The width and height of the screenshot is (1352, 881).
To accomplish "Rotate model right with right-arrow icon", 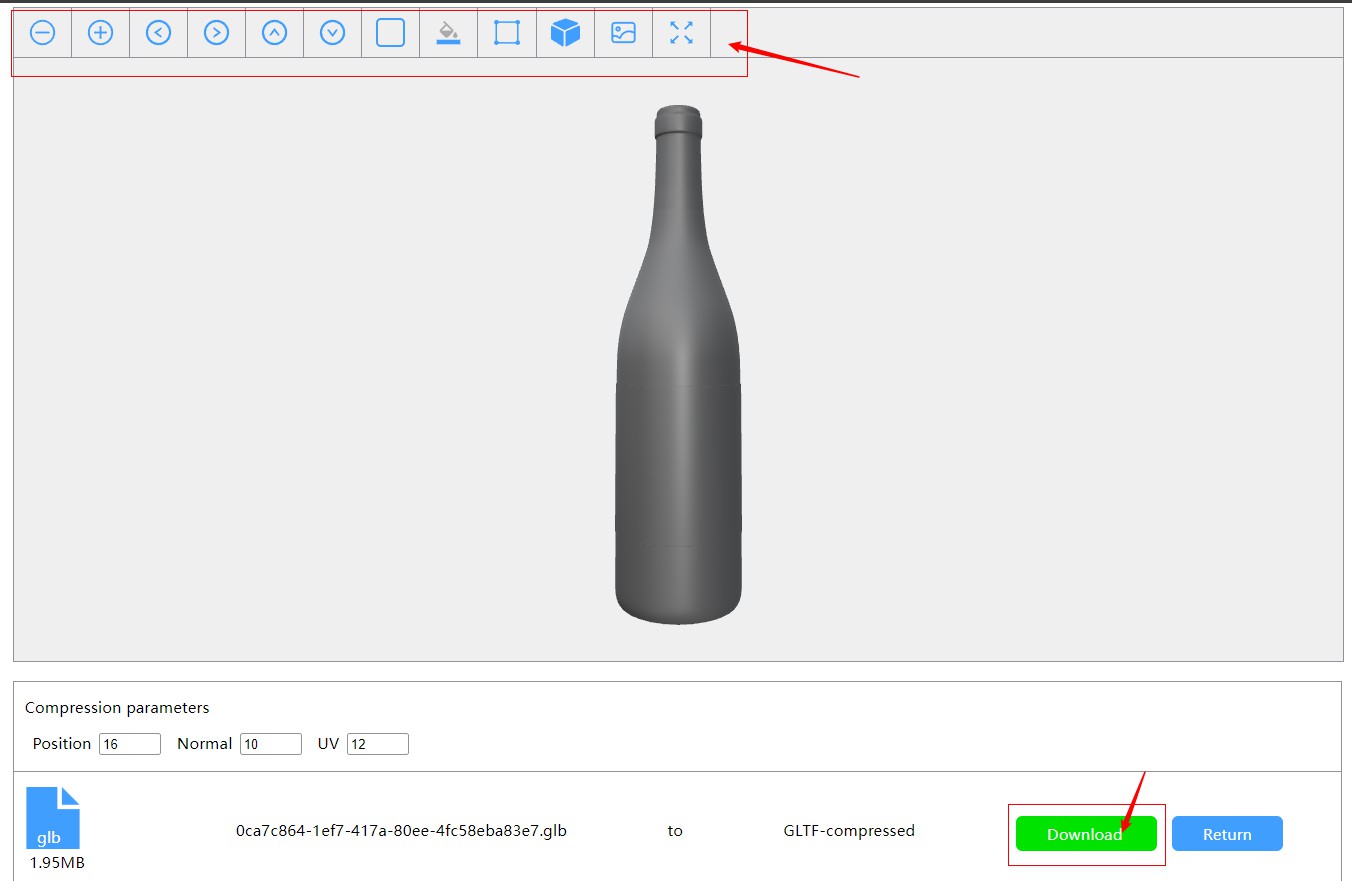I will point(216,33).
